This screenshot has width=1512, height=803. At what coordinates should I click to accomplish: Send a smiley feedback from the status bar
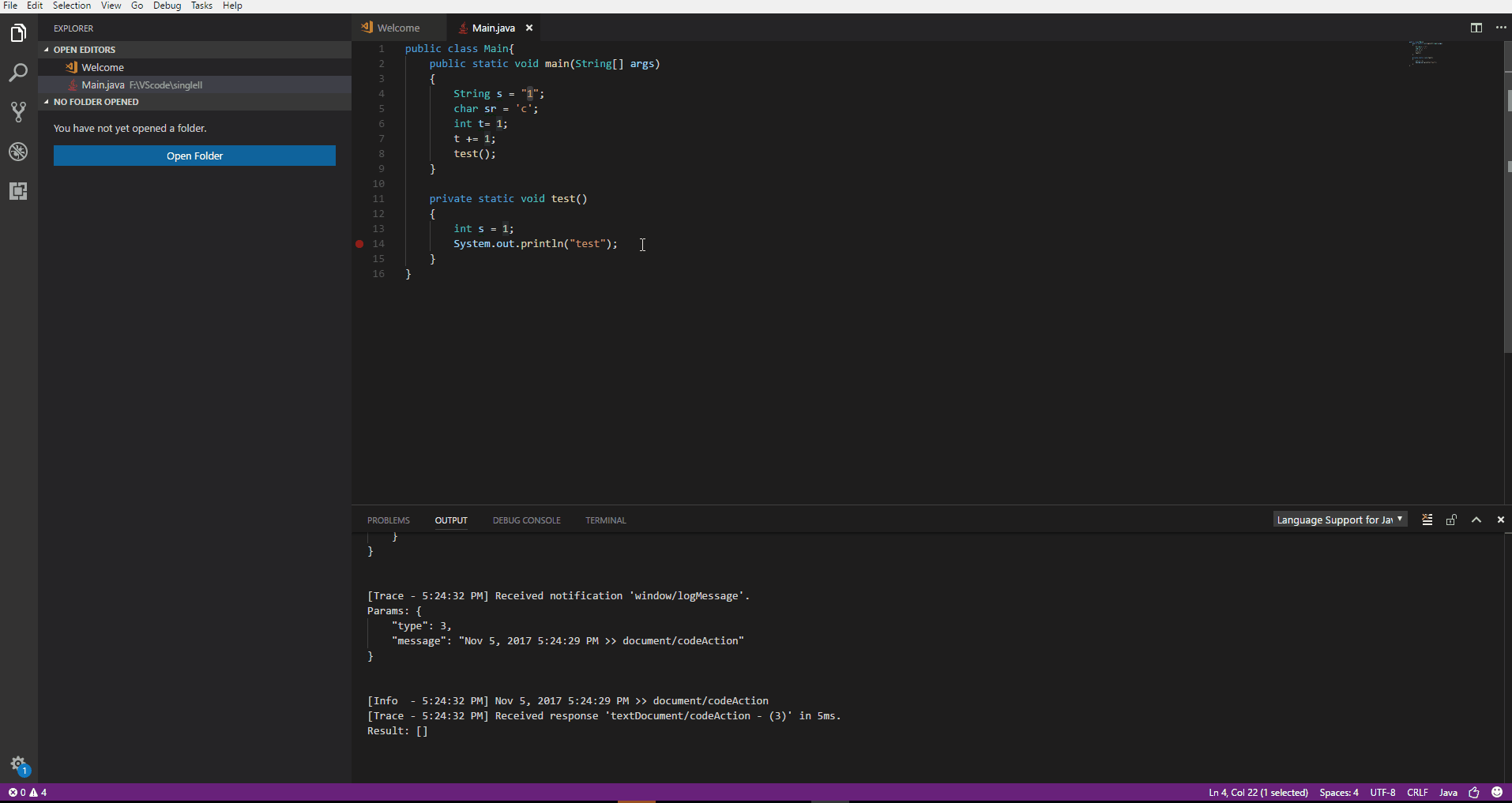point(1497,792)
